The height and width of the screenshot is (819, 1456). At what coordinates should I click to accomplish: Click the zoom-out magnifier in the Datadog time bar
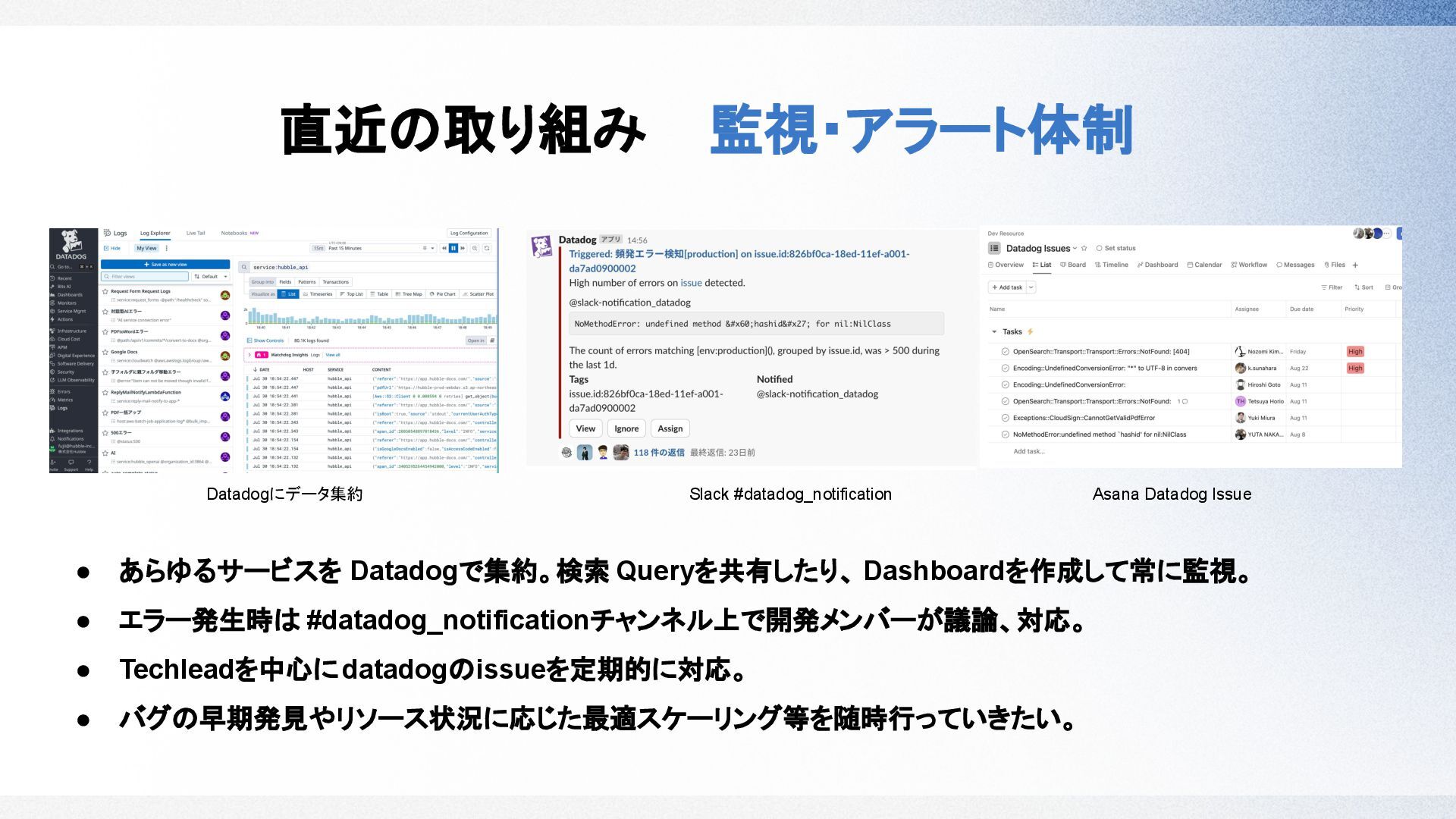pyautogui.click(x=475, y=248)
